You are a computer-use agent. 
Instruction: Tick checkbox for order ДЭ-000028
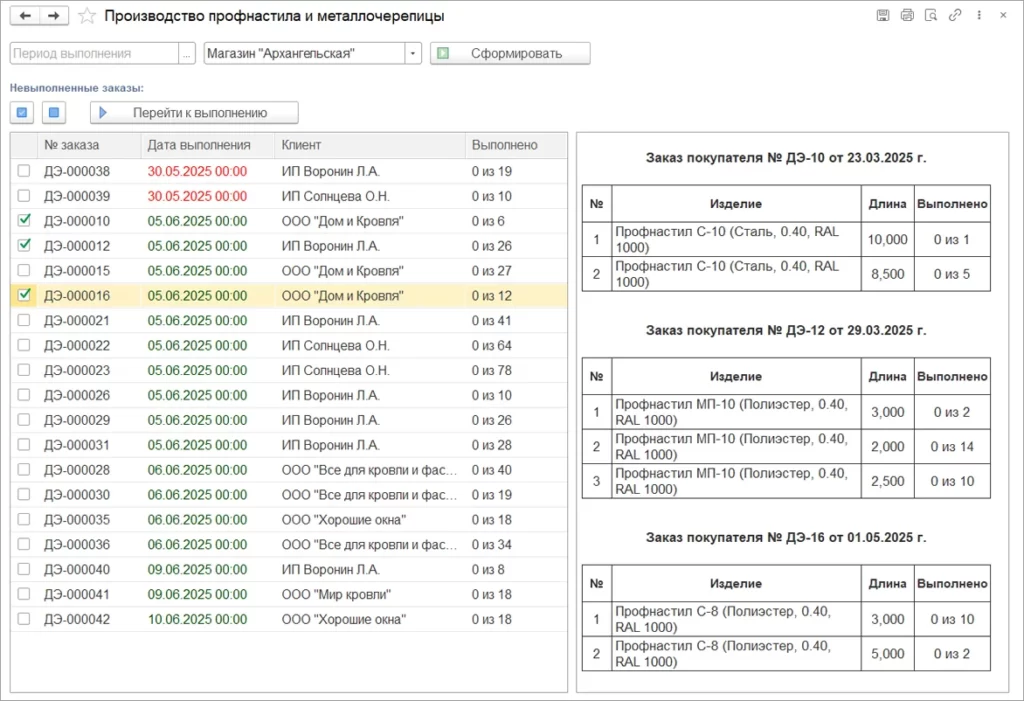pyautogui.click(x=24, y=469)
